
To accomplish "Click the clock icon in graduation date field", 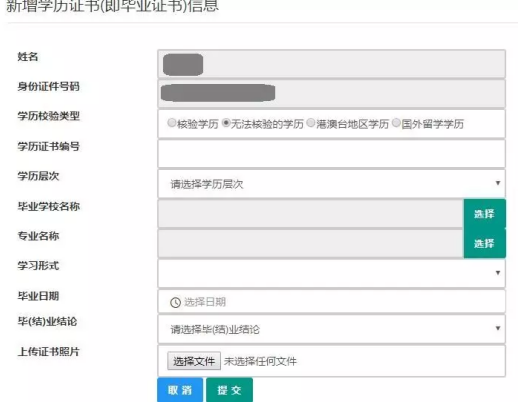I will coord(175,302).
